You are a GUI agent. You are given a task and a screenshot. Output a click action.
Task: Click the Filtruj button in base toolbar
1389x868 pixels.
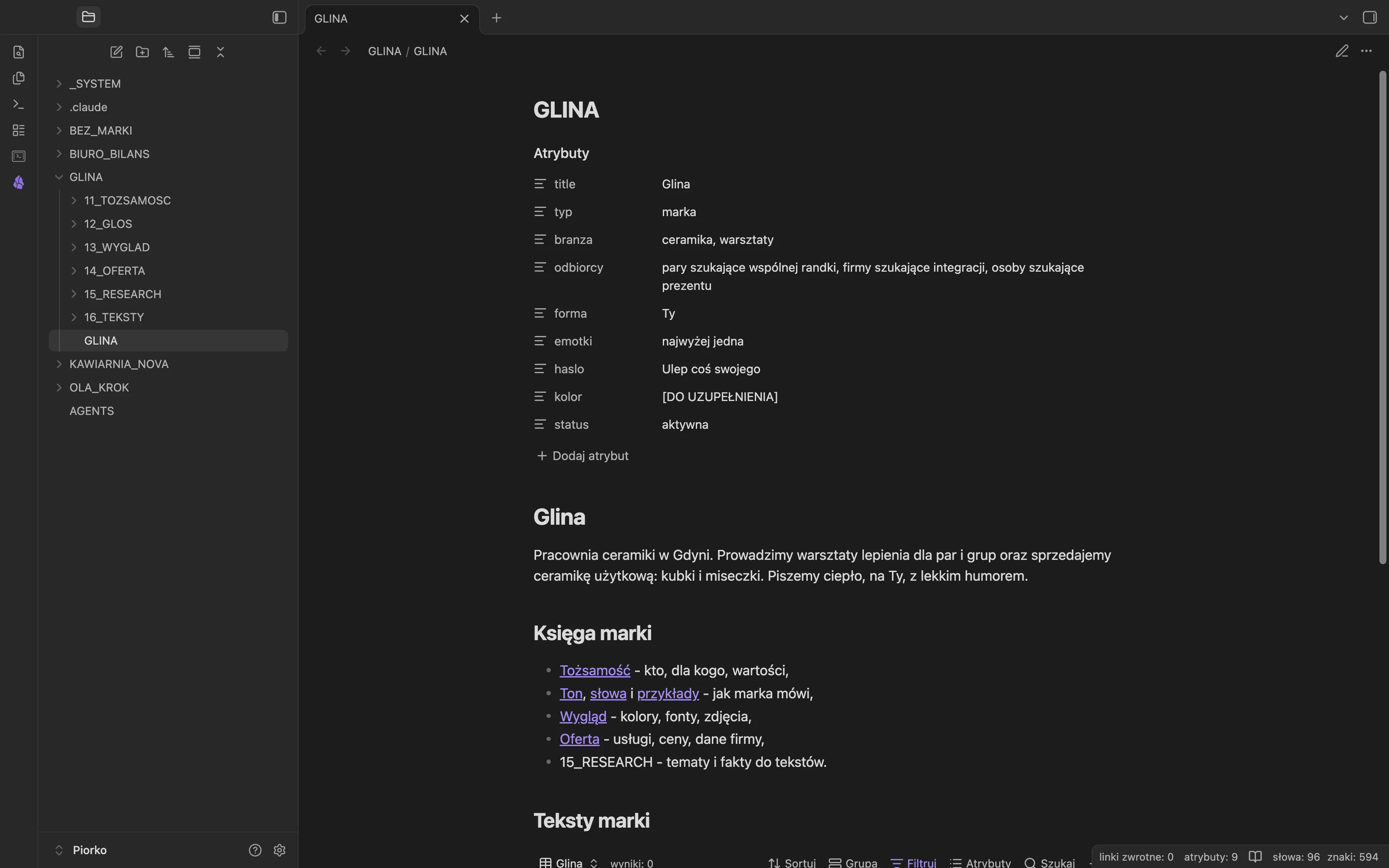point(913,862)
